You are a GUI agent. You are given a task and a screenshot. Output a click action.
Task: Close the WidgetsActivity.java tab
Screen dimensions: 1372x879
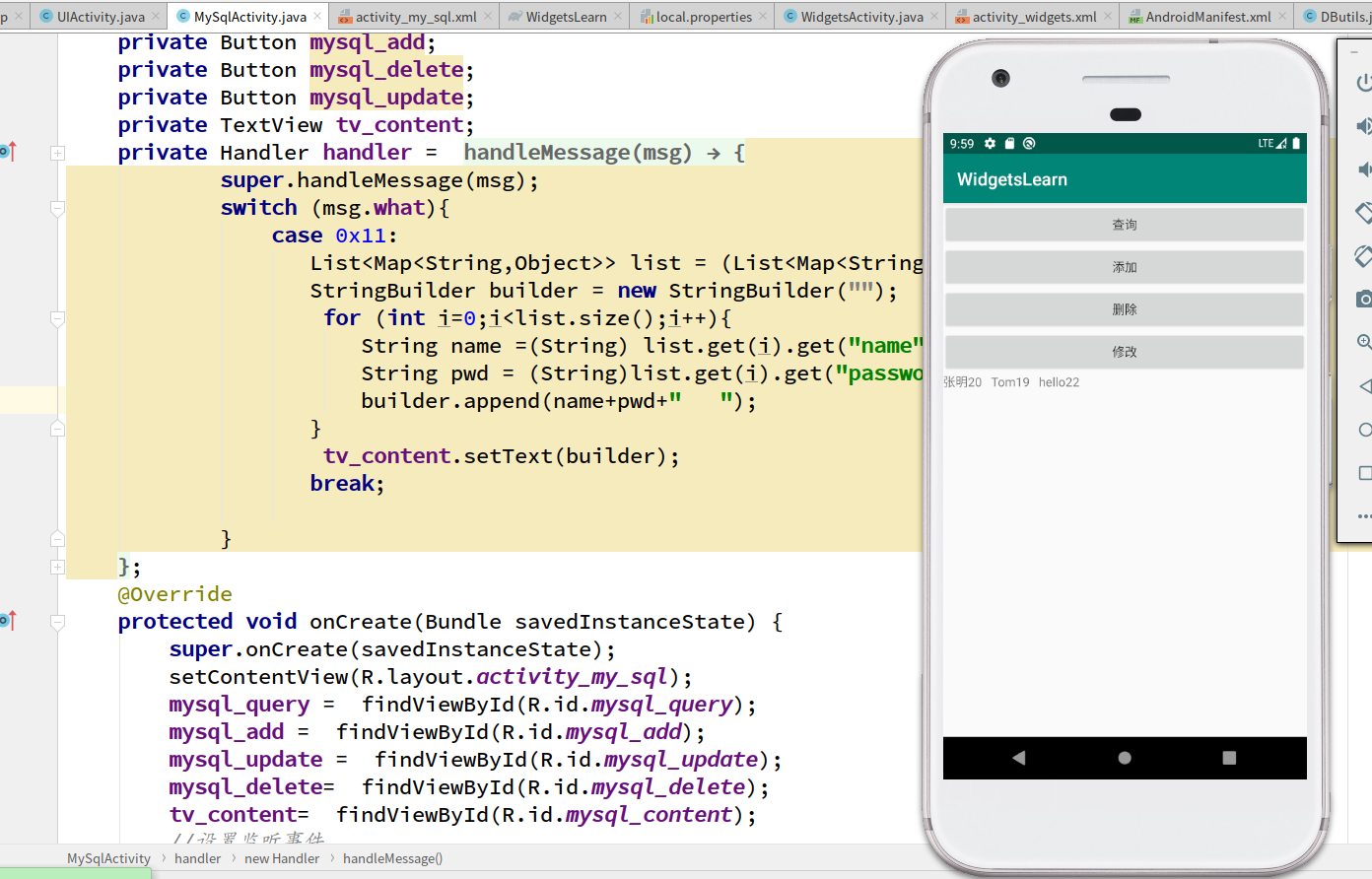[x=934, y=17]
